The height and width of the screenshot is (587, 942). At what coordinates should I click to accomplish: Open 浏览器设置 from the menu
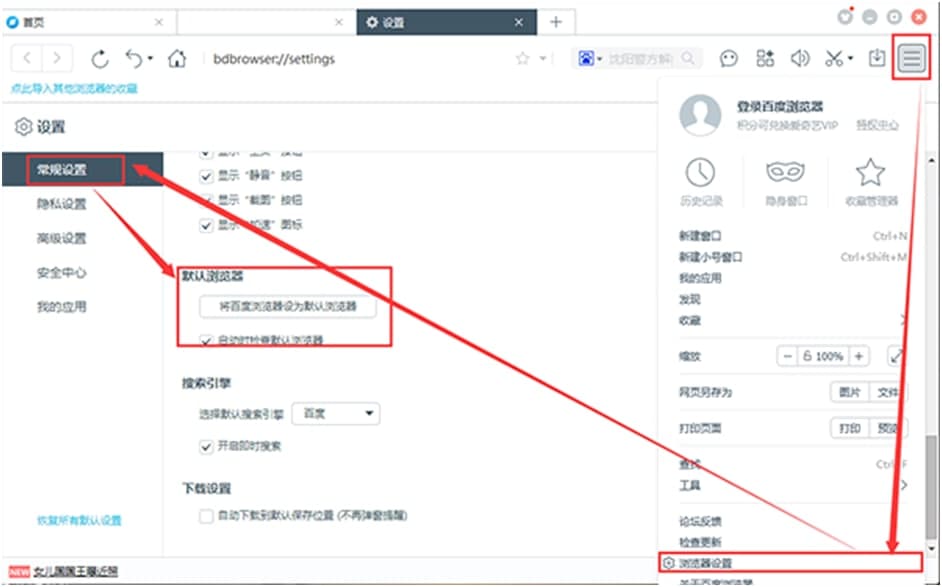[x=790, y=563]
